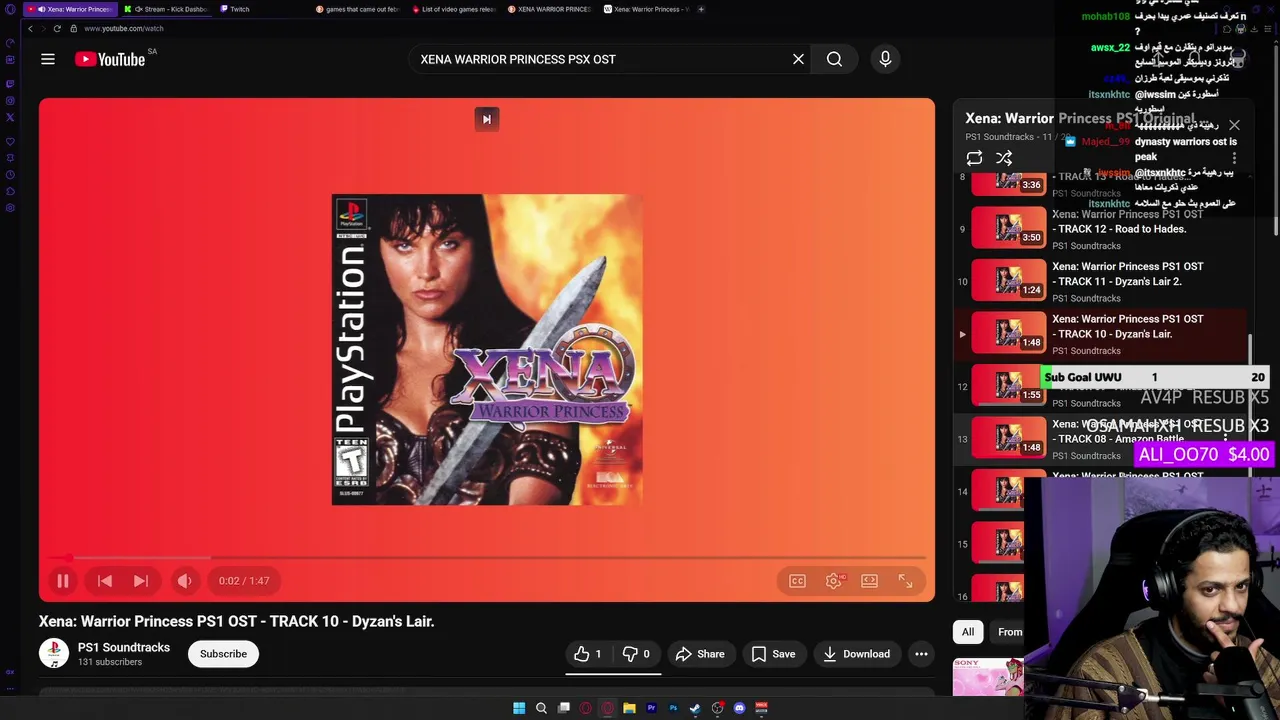This screenshot has height=720, width=1280.
Task: Go back in browser history
Action: (30, 28)
